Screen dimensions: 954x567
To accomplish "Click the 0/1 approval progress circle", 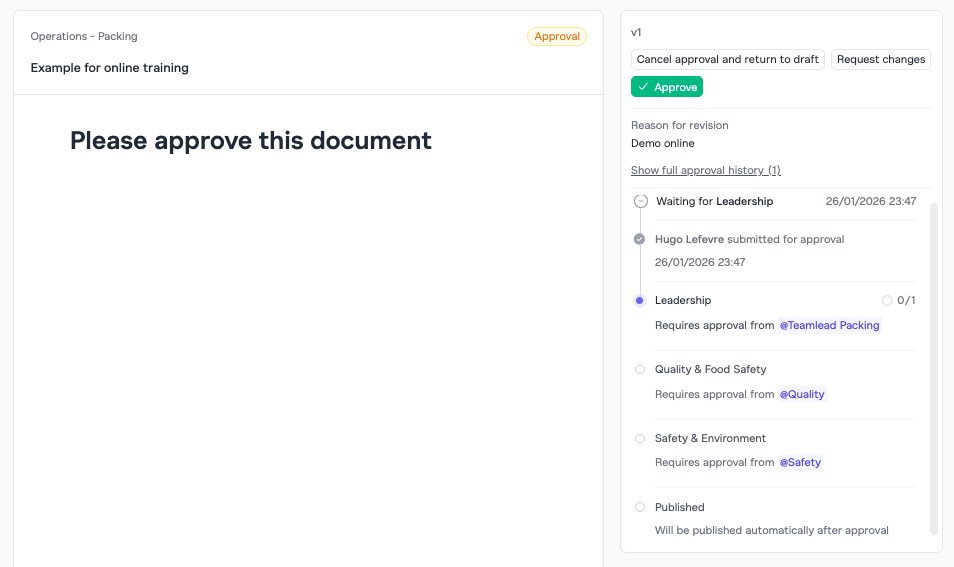I will tap(887, 300).
